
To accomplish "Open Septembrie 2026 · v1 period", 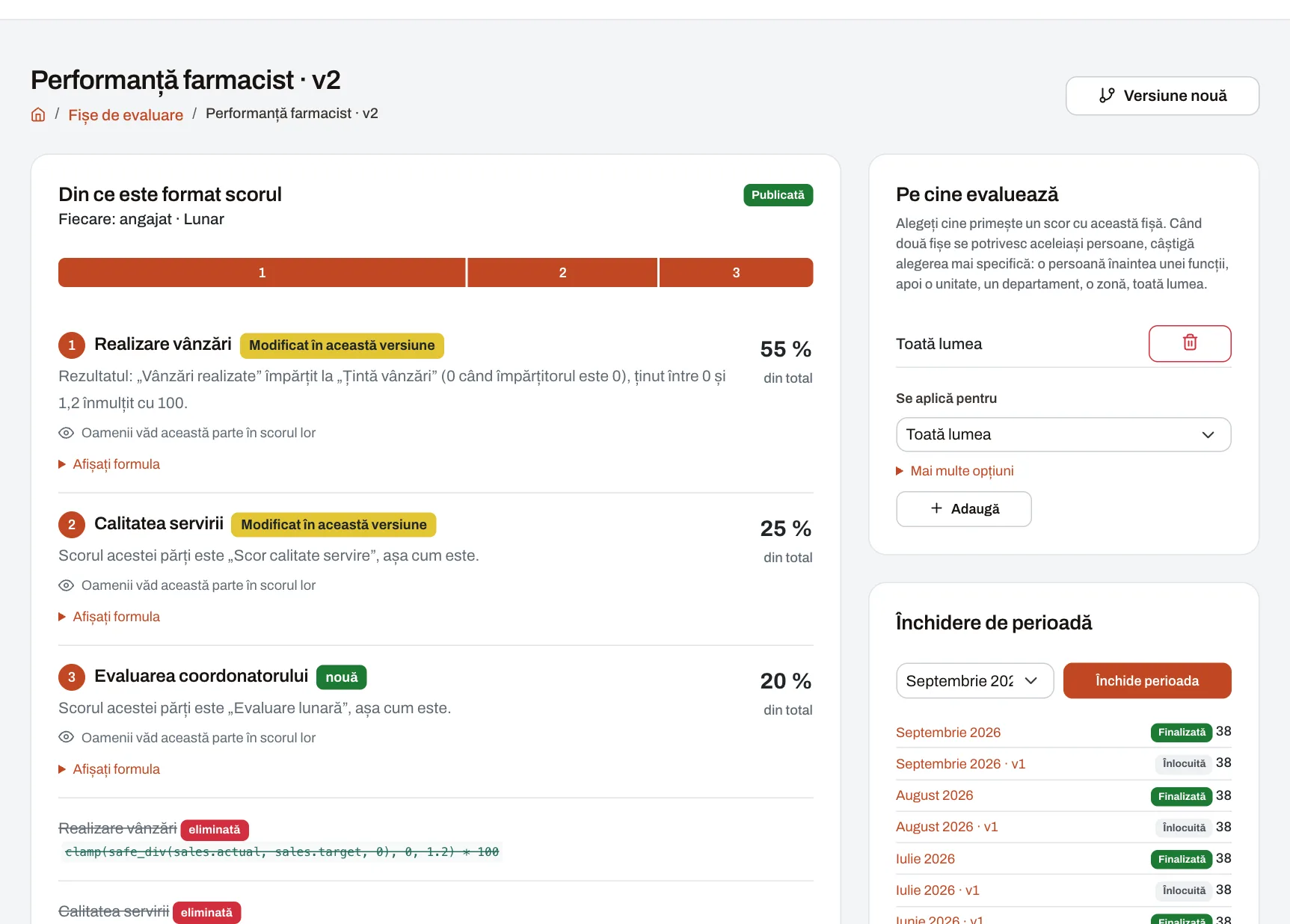I will click(960, 764).
